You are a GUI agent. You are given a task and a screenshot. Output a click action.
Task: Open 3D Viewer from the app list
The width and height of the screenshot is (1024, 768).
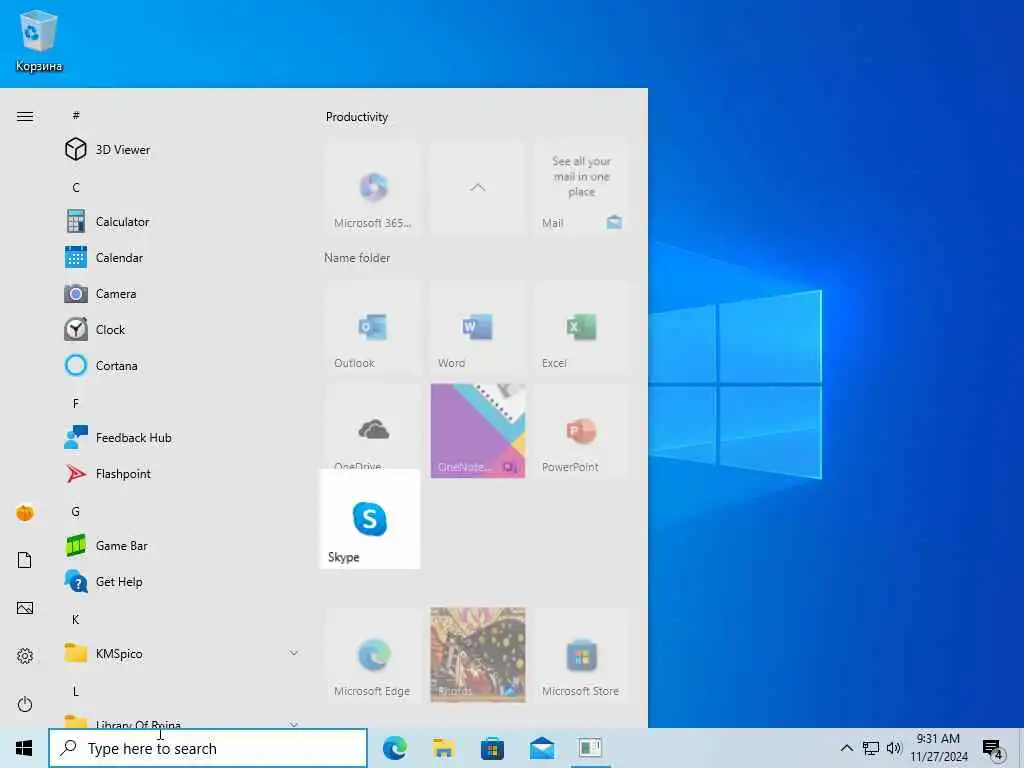[x=180, y=150]
